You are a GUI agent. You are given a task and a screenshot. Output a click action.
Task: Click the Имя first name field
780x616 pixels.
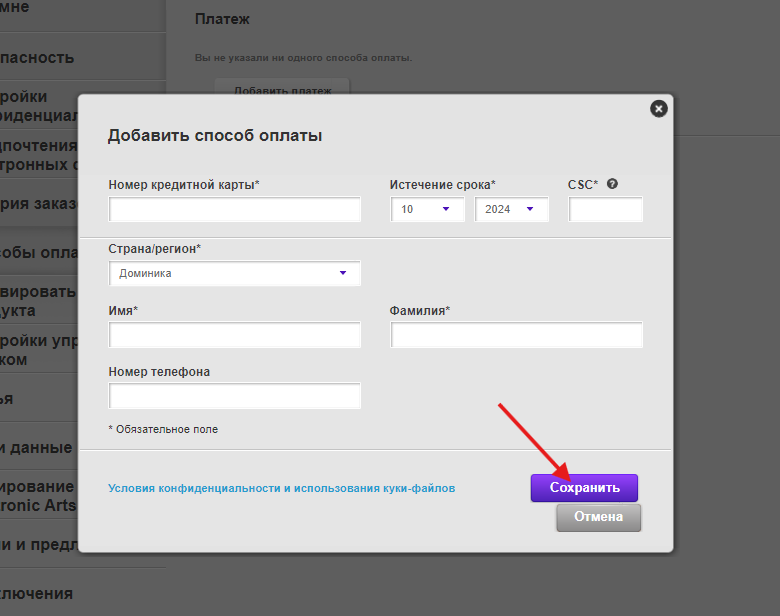pyautogui.click(x=235, y=335)
